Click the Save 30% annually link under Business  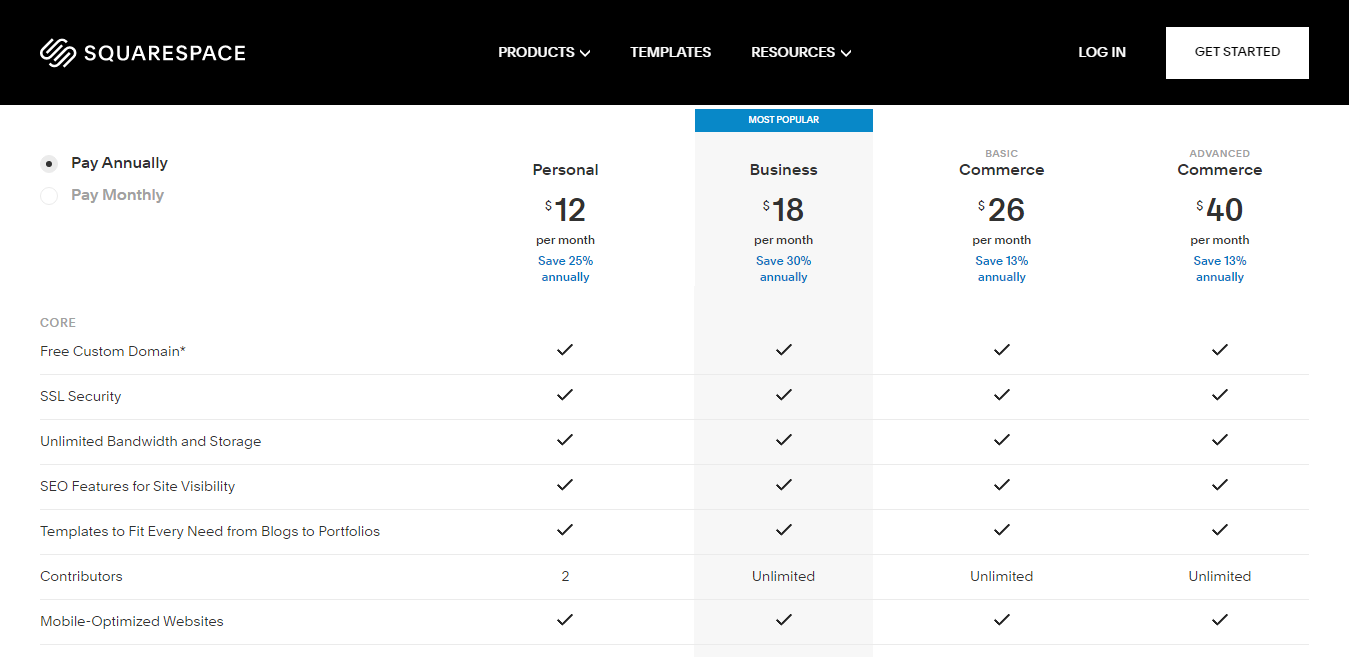783,268
